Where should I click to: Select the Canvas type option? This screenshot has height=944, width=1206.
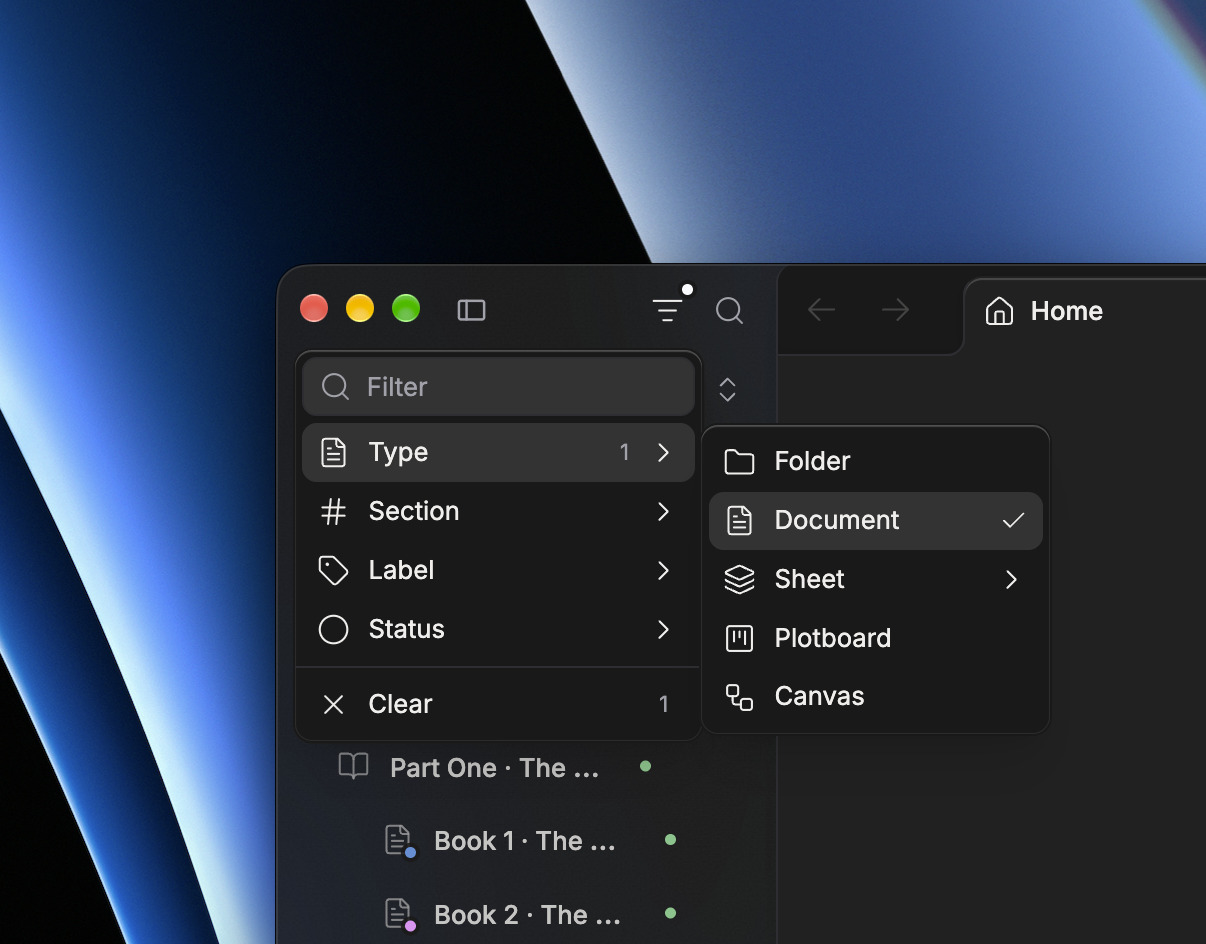[876, 696]
